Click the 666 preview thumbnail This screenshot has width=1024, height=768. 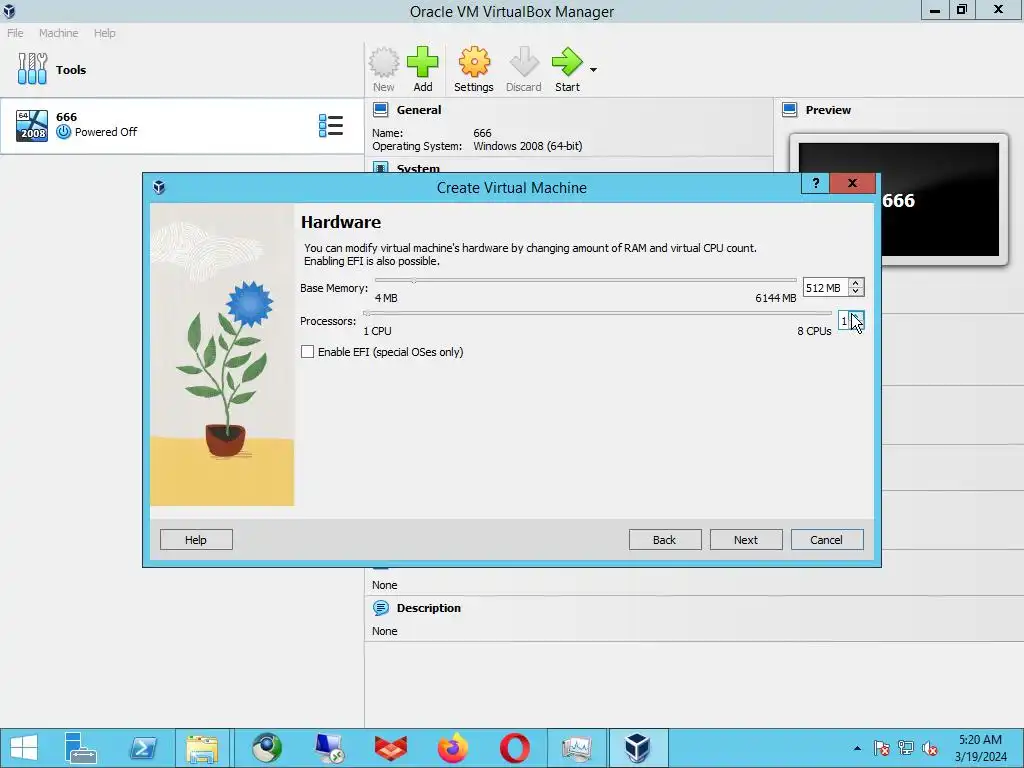[x=899, y=199]
